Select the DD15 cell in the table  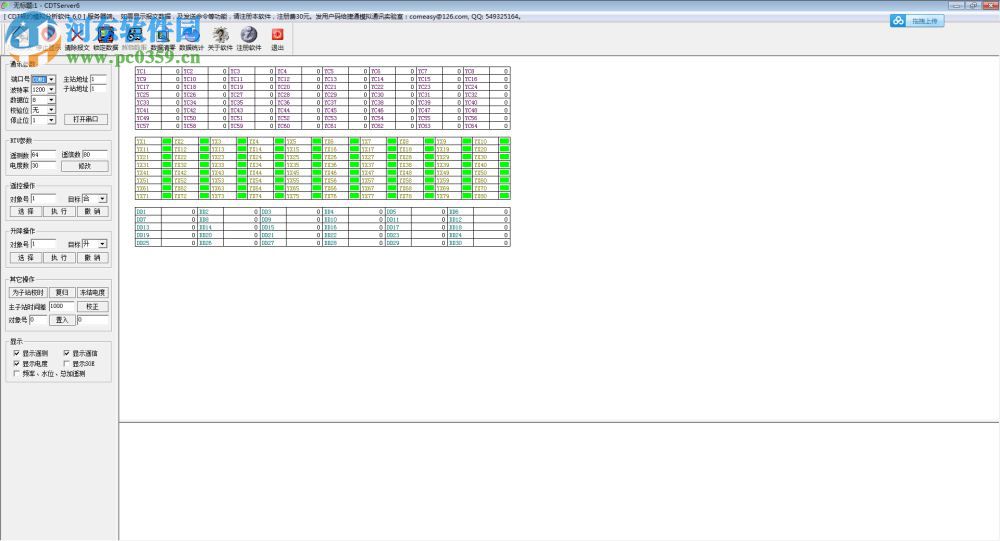click(x=273, y=227)
